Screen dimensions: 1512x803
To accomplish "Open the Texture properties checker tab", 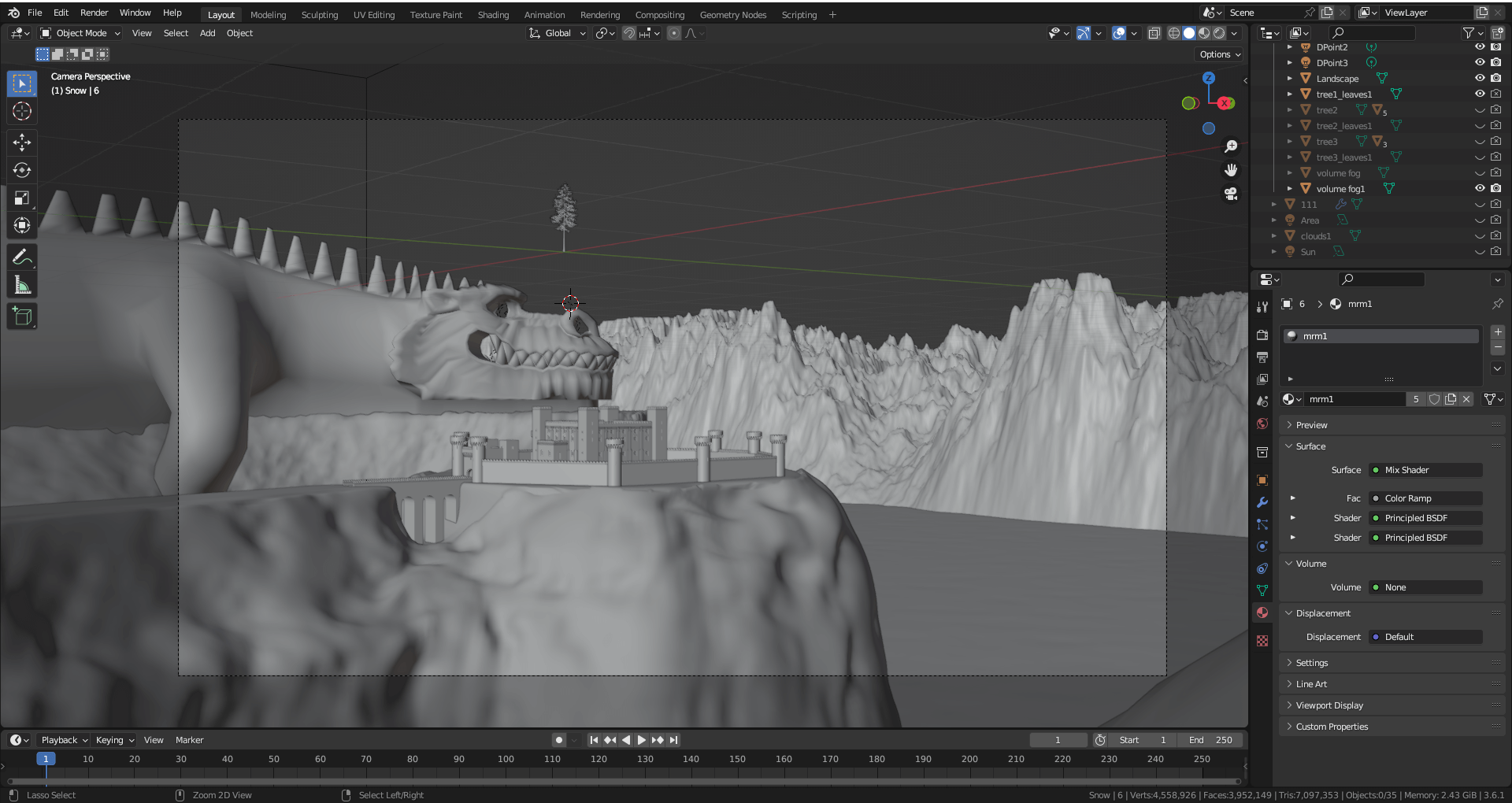I will point(1262,641).
